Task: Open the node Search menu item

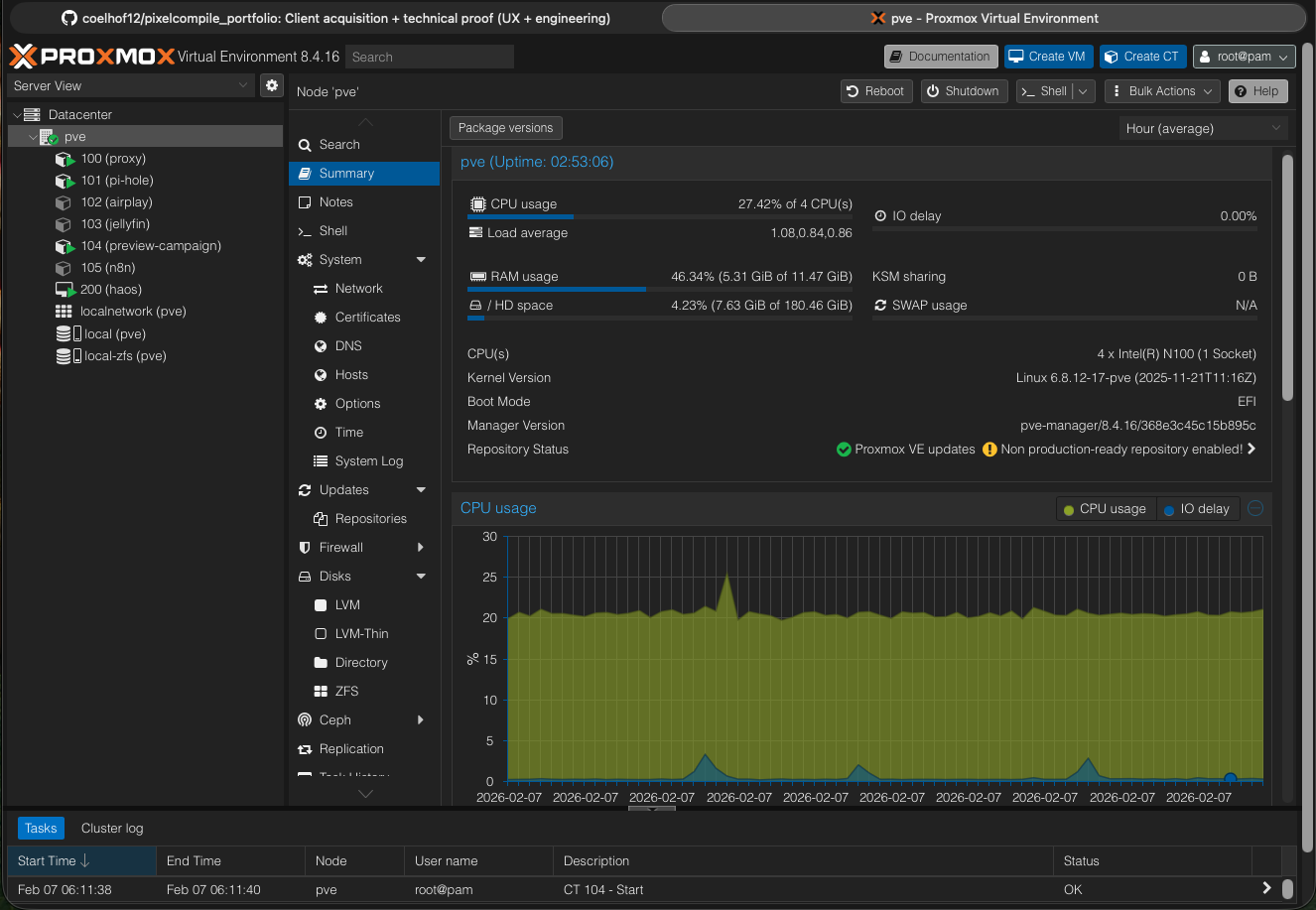Action: [364, 145]
